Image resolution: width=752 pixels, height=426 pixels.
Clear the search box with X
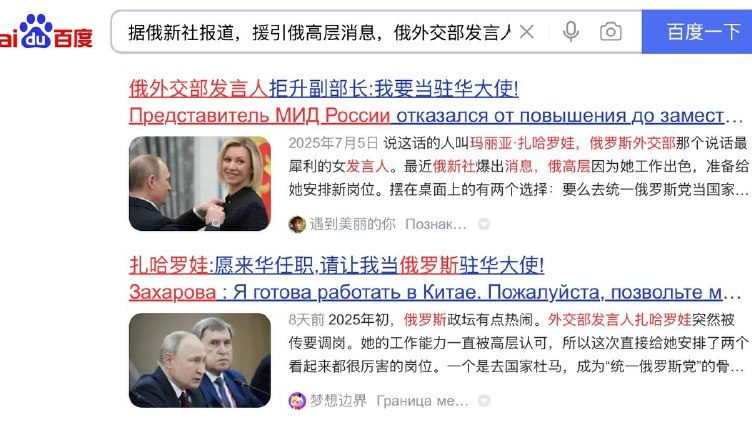pos(527,32)
